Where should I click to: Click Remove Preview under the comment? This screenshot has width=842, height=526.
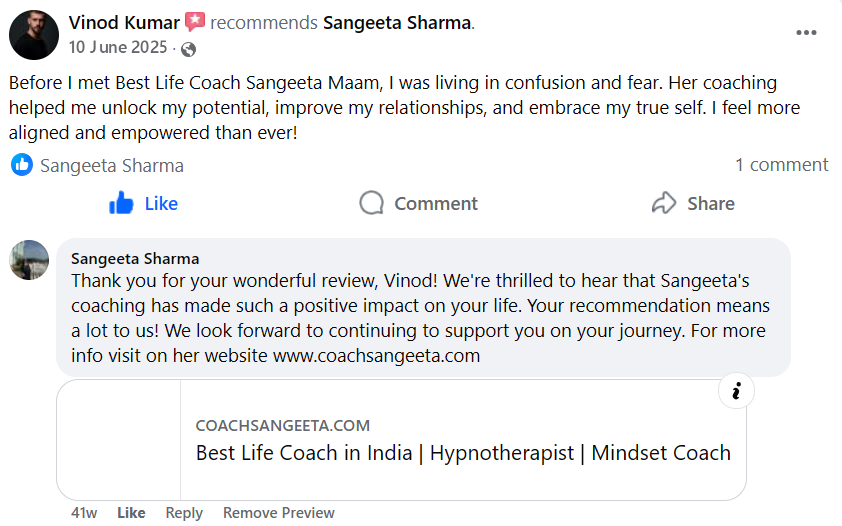278,513
